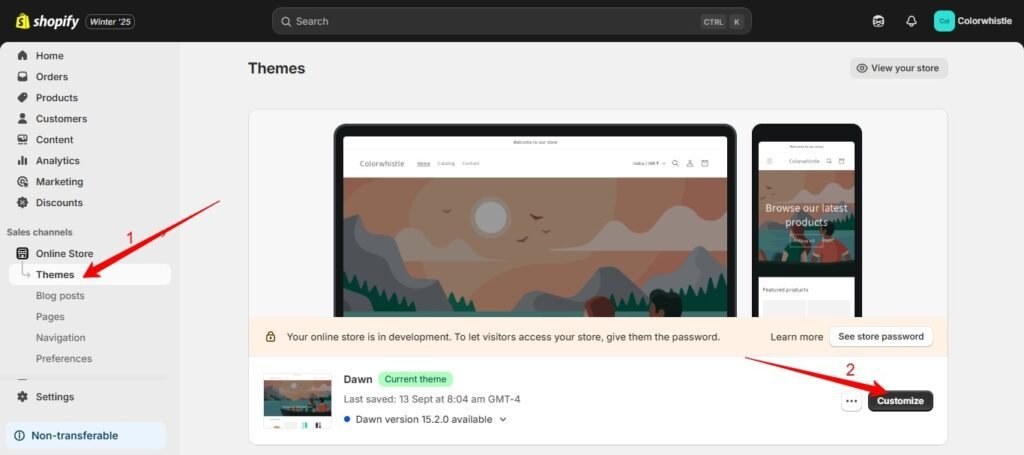Click the Customers person icon

[x=22, y=118]
